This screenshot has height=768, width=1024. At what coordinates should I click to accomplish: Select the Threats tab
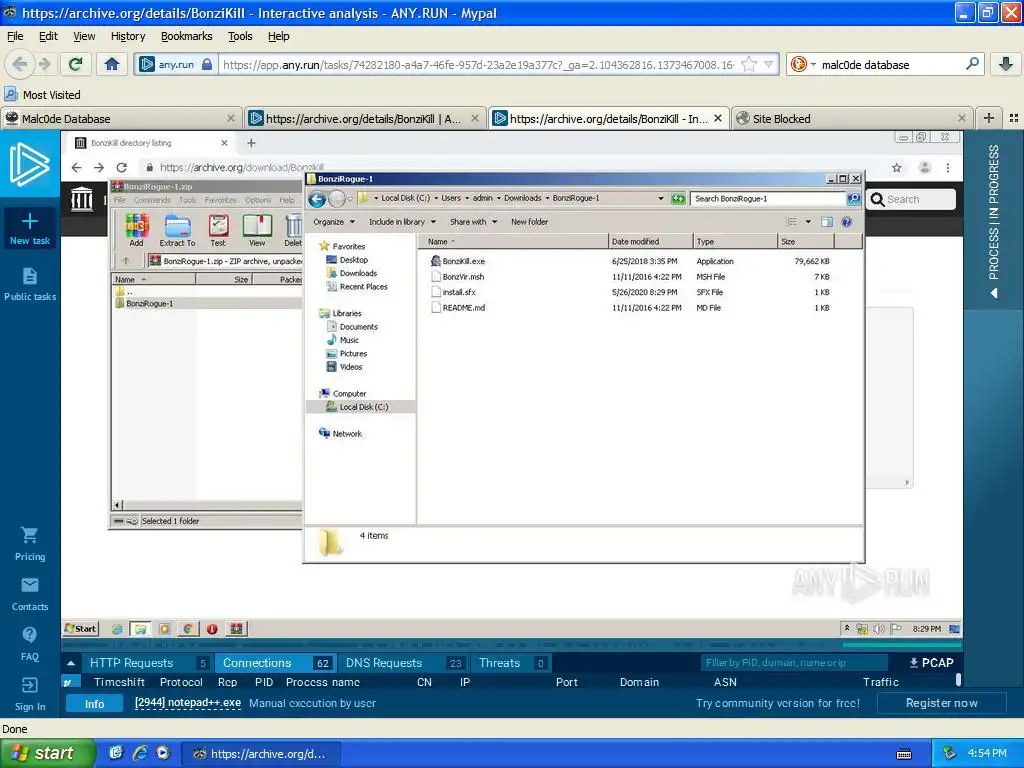tap(511, 663)
